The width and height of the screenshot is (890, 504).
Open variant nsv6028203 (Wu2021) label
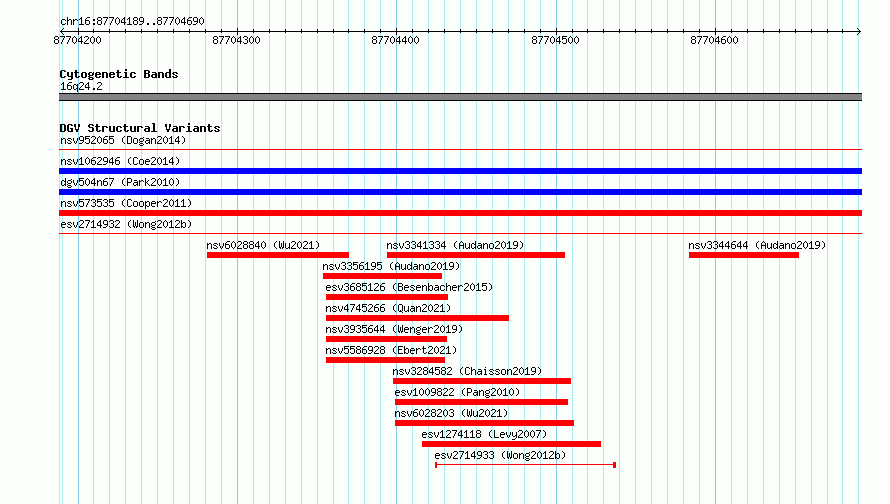click(x=451, y=413)
